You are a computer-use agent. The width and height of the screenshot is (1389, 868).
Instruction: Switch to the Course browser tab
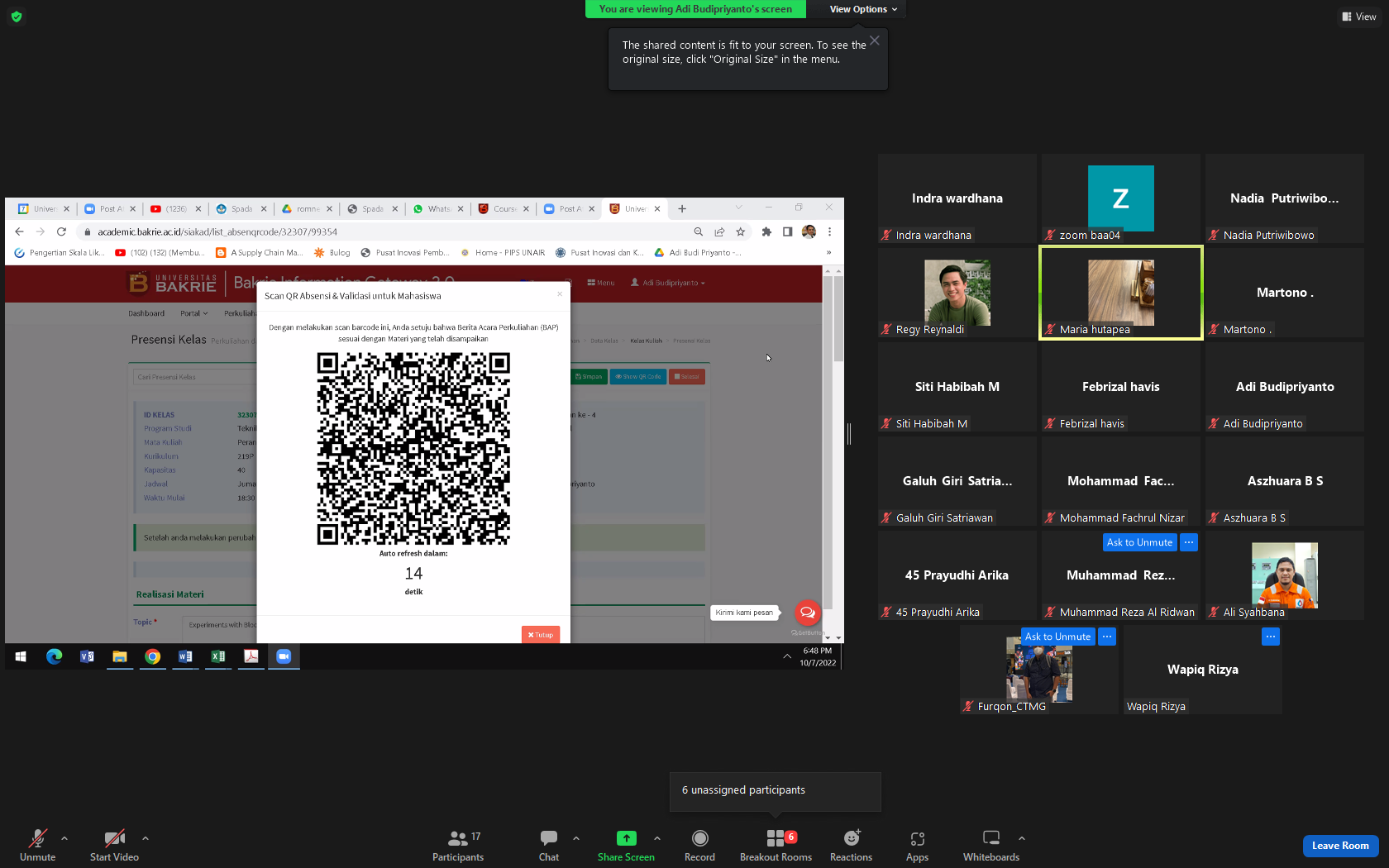point(504,209)
